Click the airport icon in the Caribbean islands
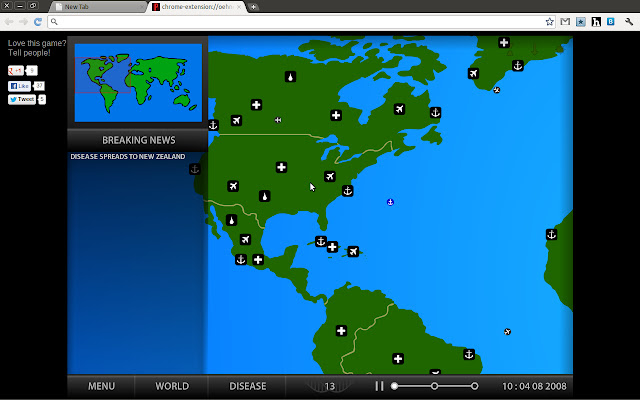 point(353,251)
